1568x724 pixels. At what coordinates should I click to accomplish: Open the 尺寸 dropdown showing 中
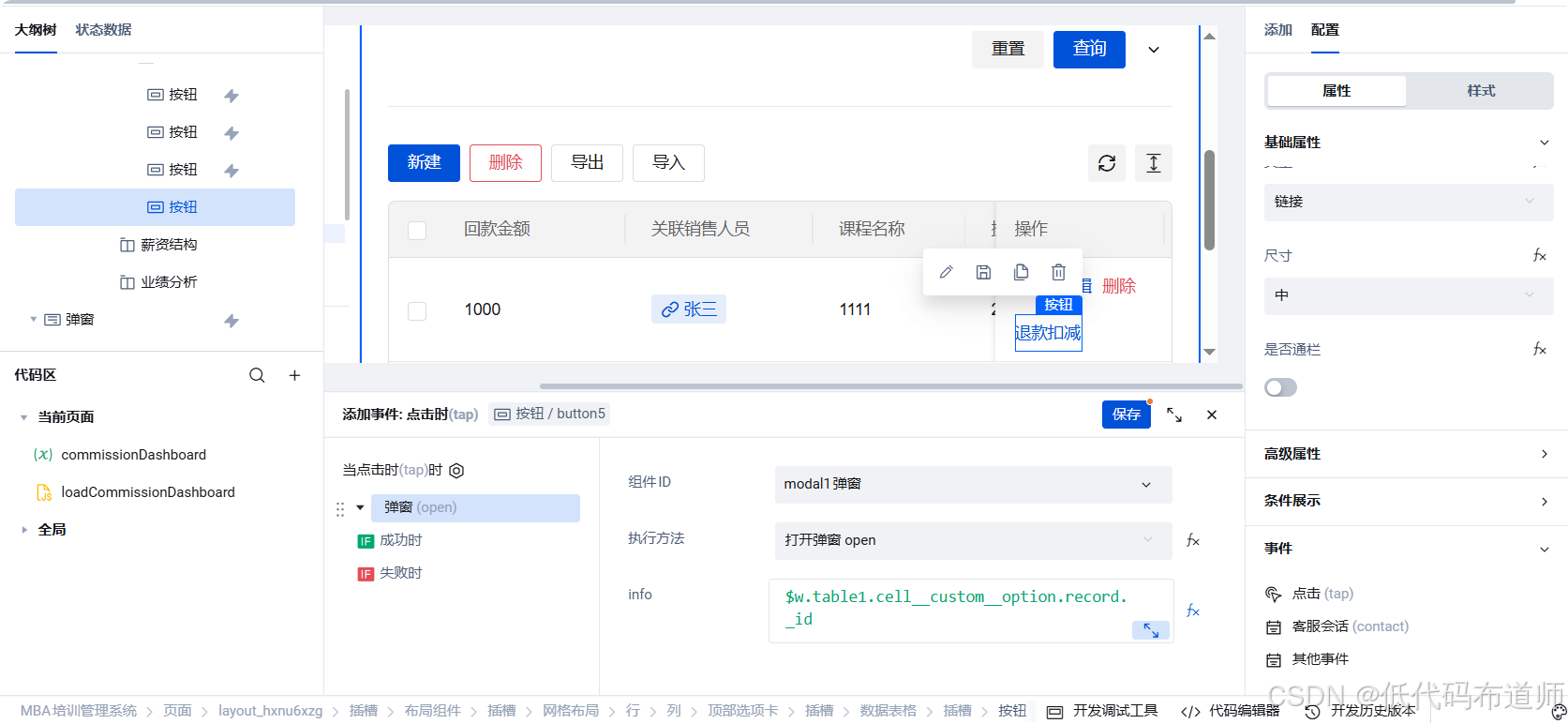[1409, 295]
